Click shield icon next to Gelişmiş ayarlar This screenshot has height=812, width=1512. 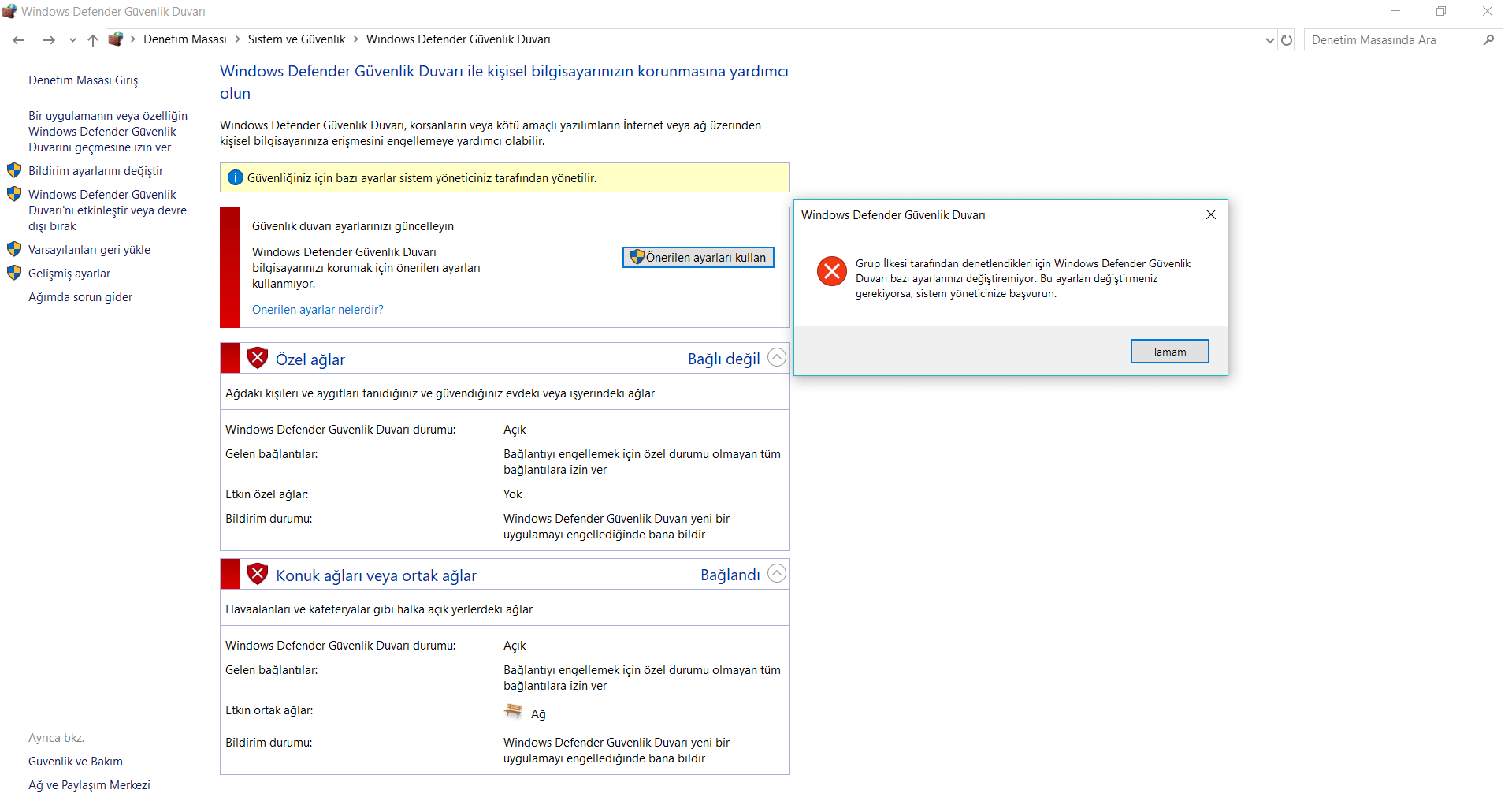[14, 273]
